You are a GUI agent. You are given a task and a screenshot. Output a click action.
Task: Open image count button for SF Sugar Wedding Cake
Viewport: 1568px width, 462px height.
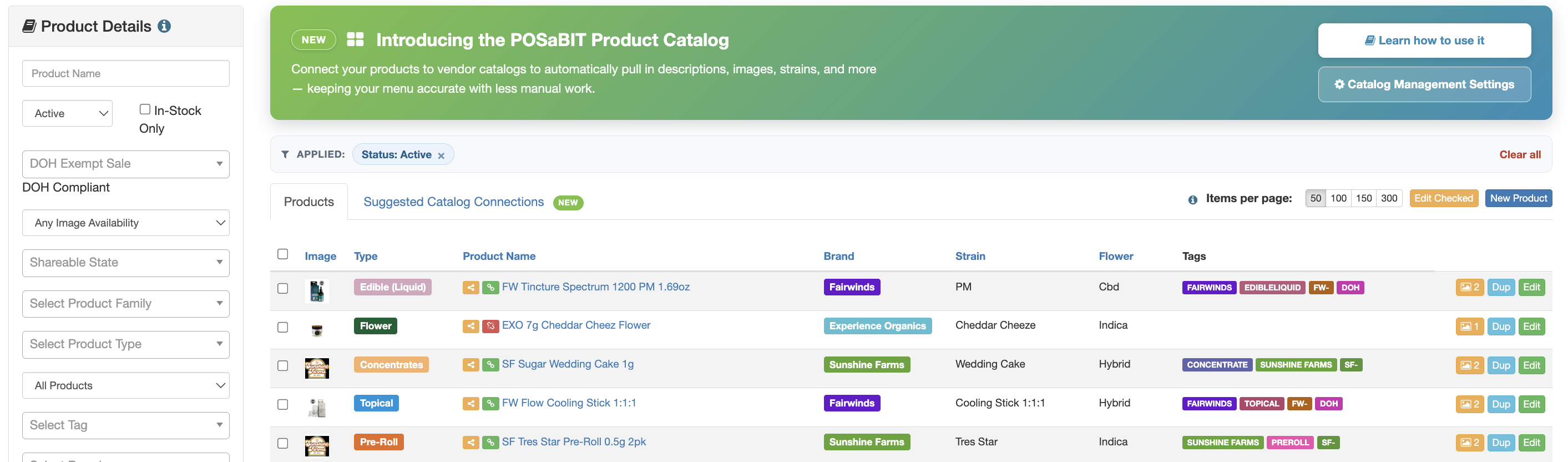[x=1469, y=366]
